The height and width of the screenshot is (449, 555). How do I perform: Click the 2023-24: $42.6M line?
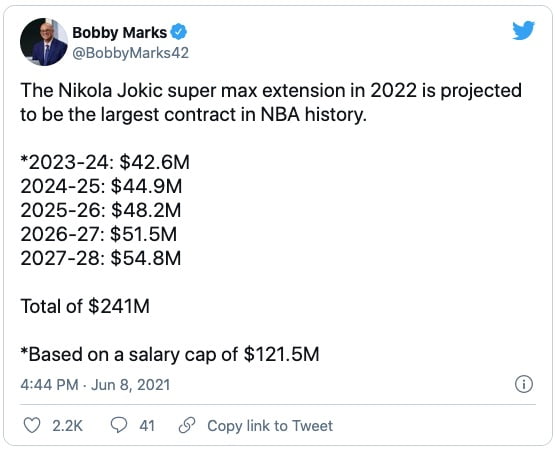tap(105, 162)
